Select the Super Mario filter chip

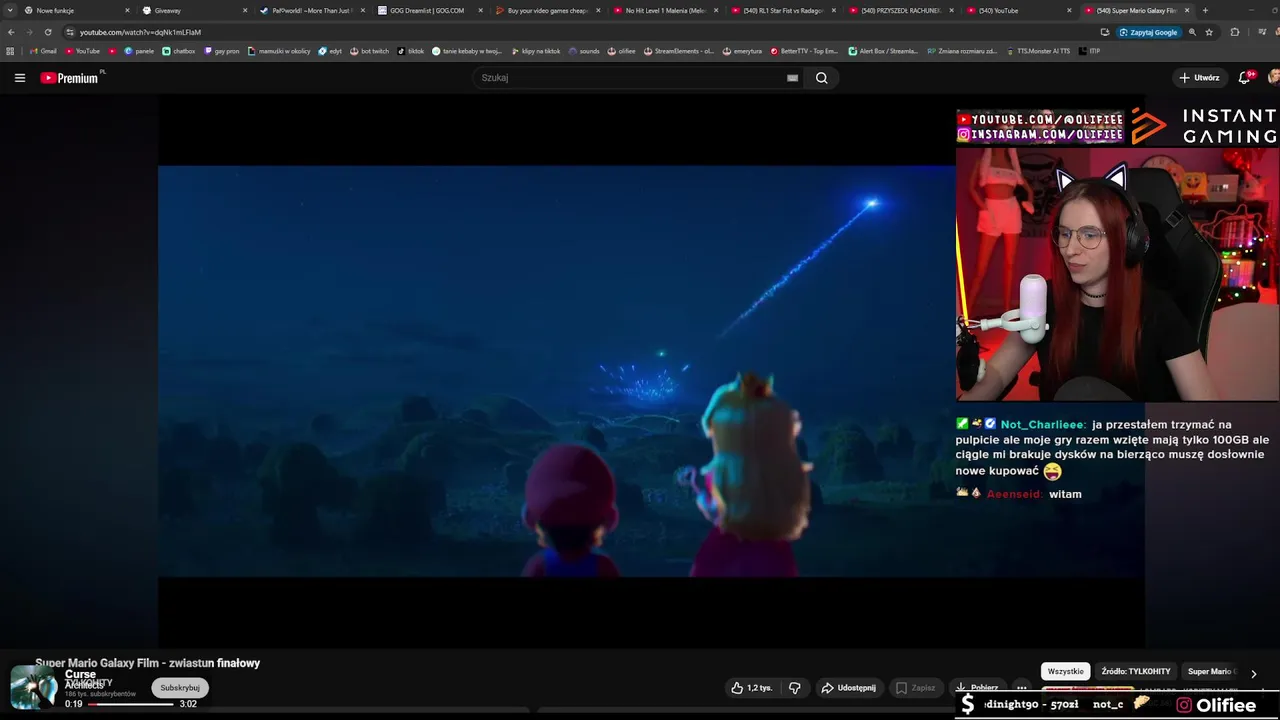pyautogui.click(x=1211, y=672)
